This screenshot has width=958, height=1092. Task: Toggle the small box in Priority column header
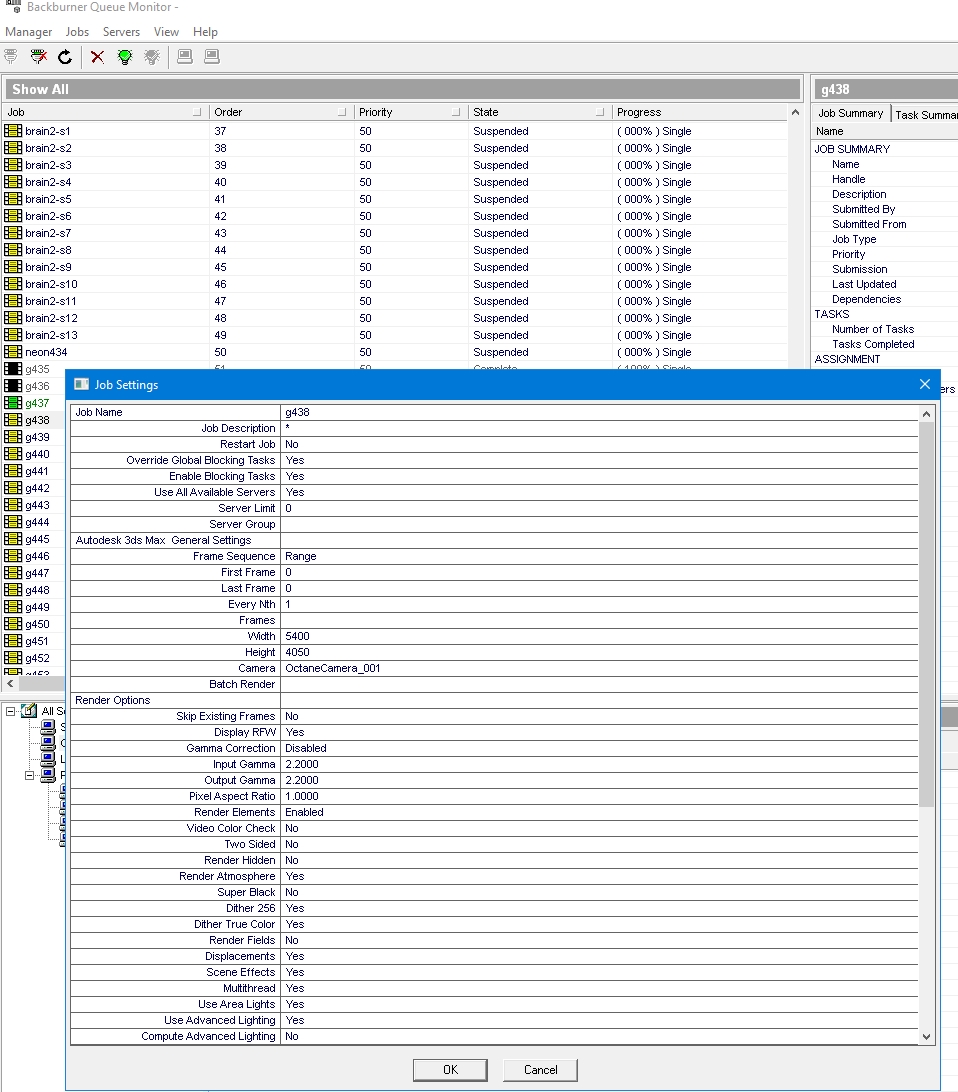click(x=456, y=112)
